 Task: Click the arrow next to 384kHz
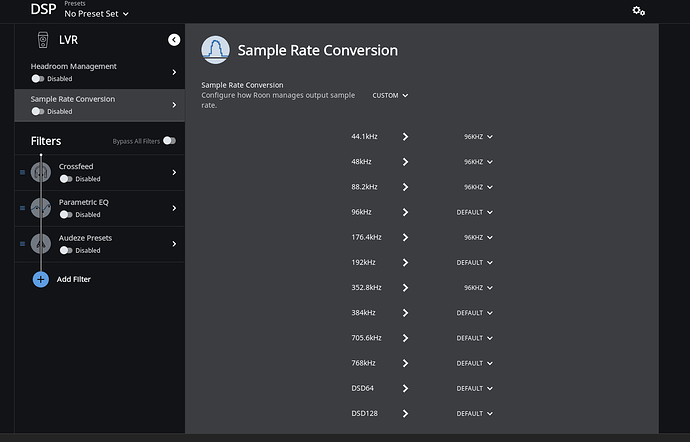[x=405, y=313]
